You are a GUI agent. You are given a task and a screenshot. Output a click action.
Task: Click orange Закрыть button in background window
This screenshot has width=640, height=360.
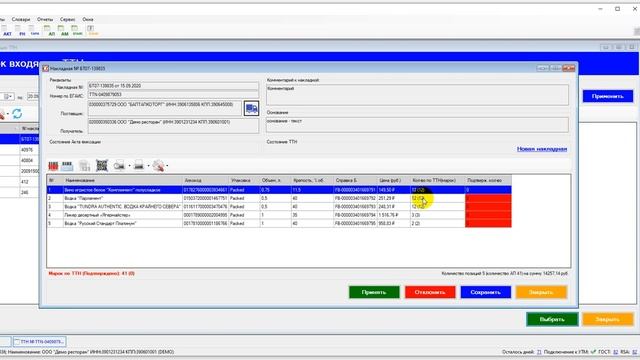click(608, 319)
